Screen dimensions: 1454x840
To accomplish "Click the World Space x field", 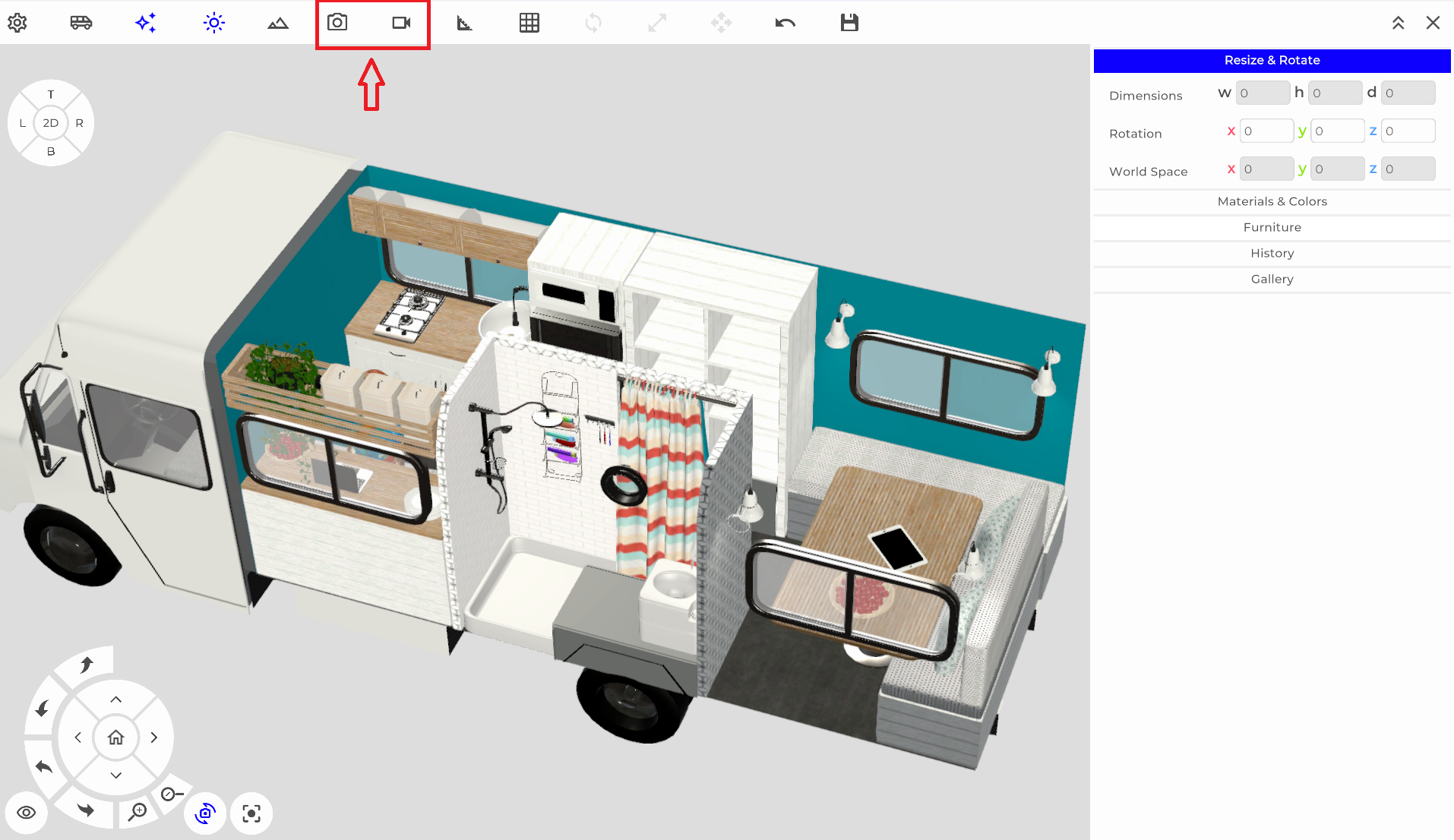I will 1266,169.
